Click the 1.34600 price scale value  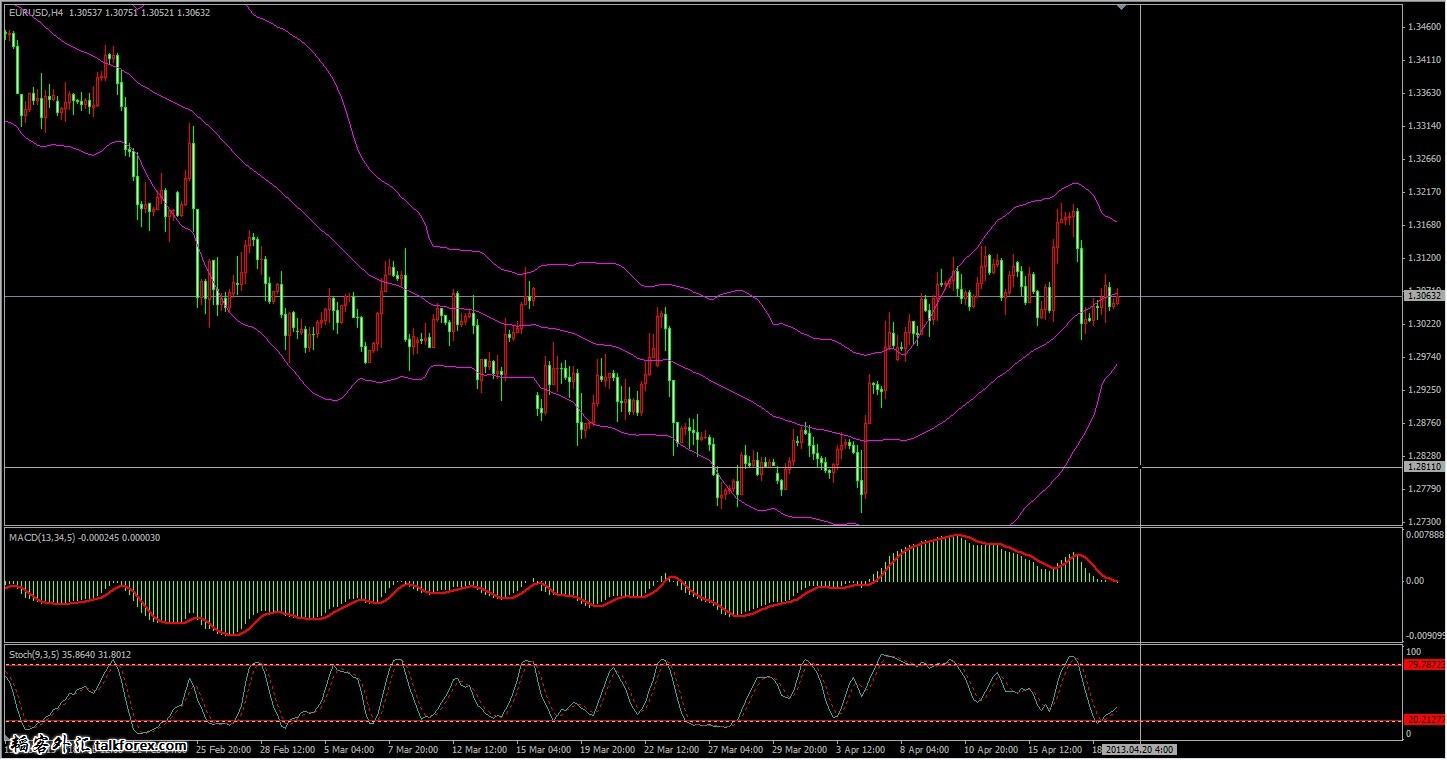(1424, 27)
